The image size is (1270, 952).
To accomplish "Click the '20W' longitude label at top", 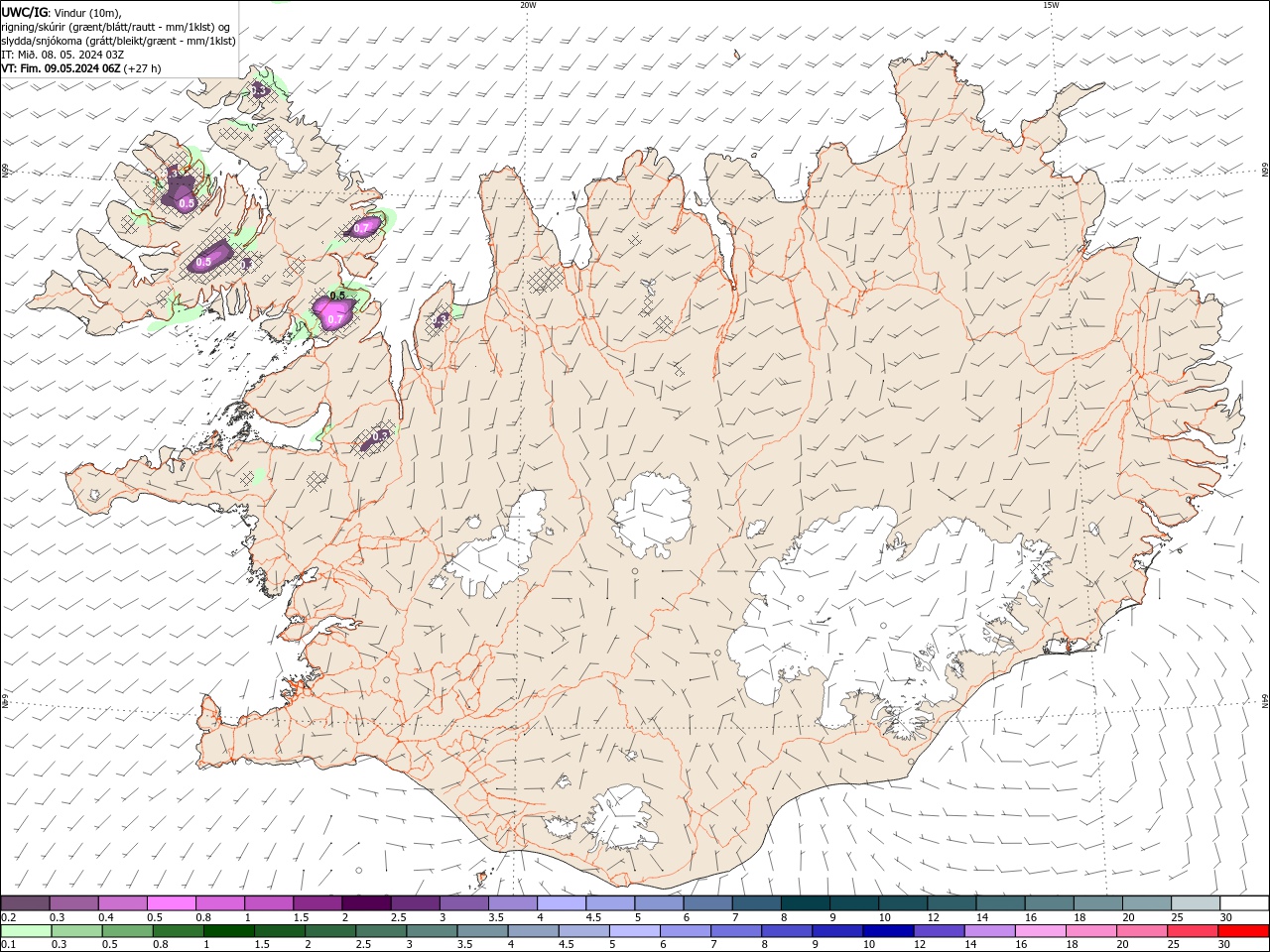I will coord(528,5).
